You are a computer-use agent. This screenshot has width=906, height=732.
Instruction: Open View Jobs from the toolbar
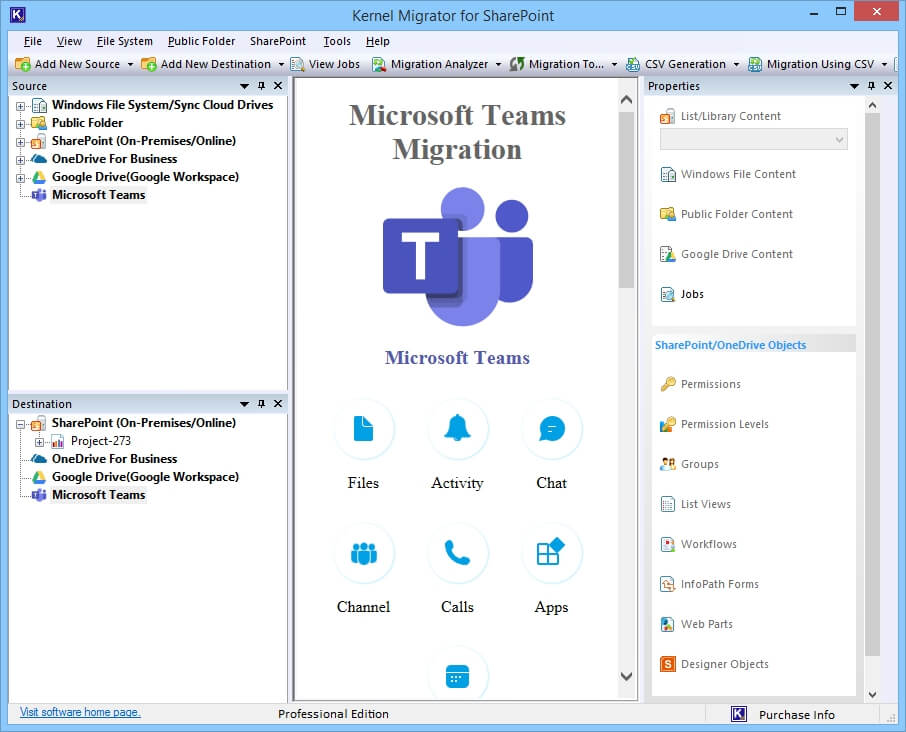point(325,64)
